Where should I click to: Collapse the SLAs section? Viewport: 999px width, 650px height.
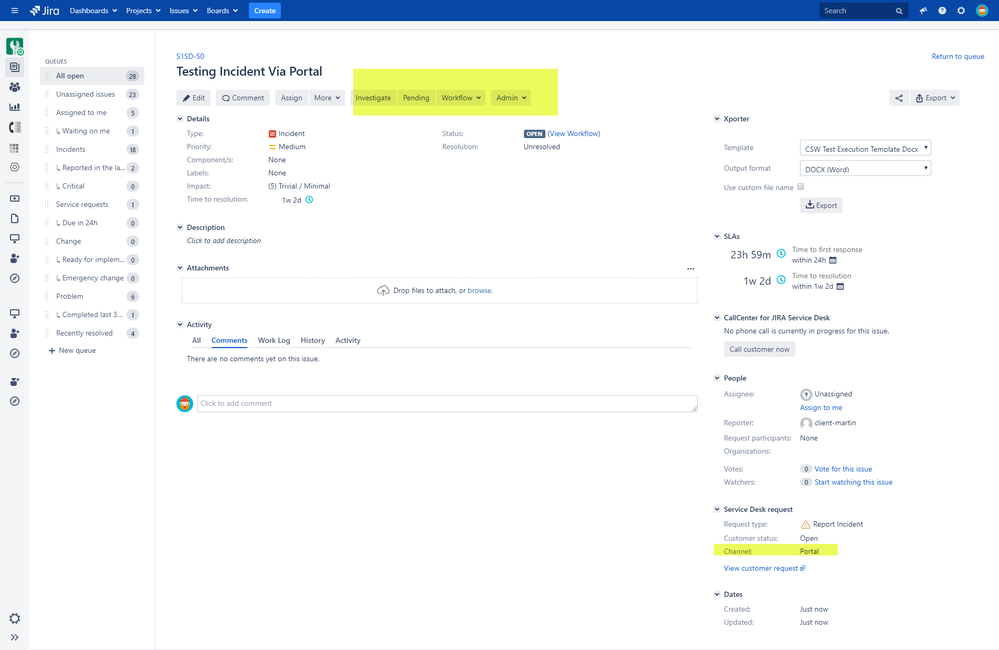717,236
